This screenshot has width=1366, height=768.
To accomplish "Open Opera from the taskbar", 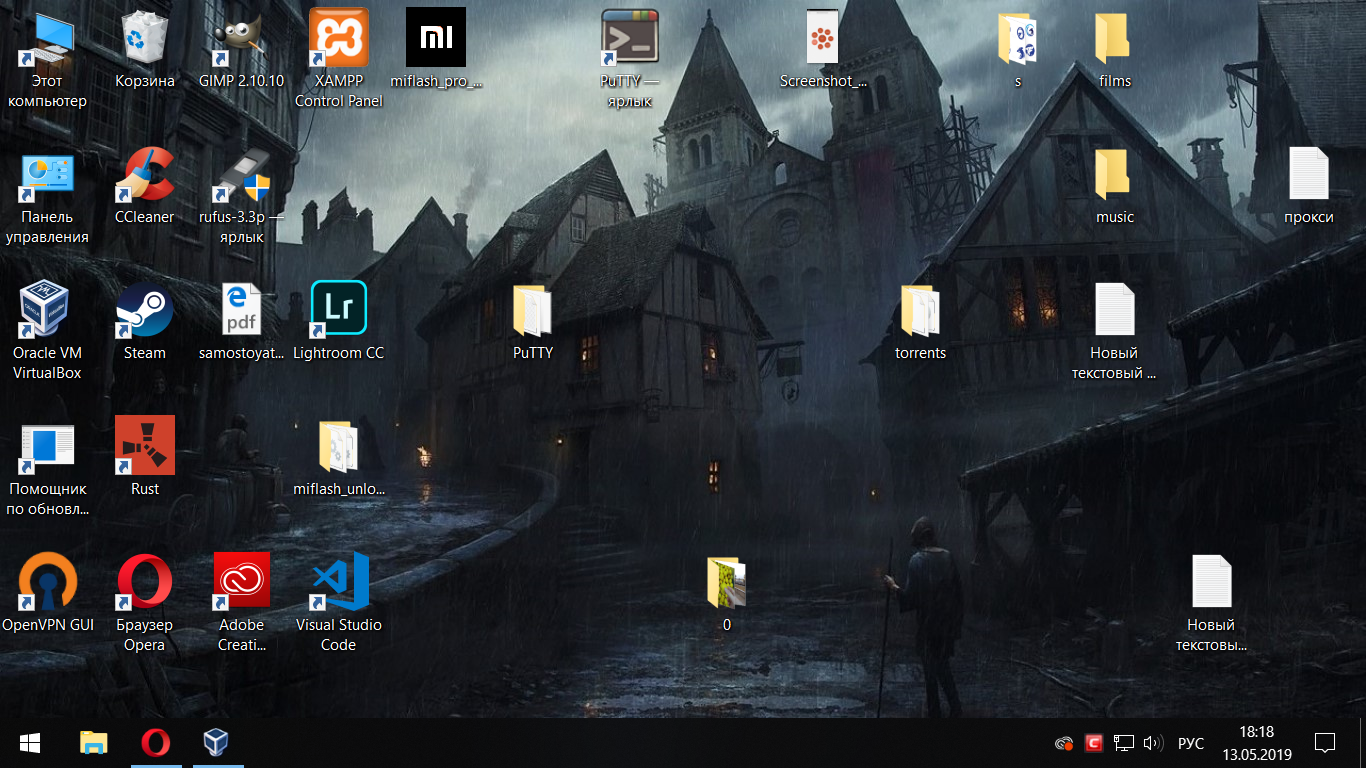I will [x=155, y=743].
